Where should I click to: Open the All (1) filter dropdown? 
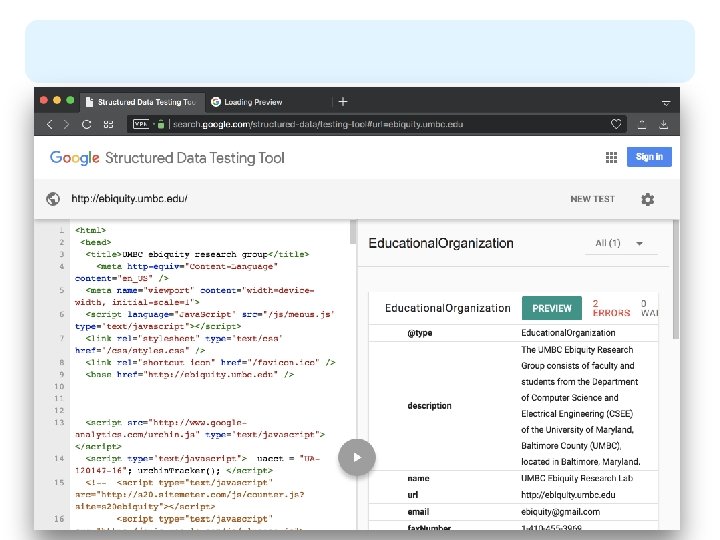click(x=621, y=243)
